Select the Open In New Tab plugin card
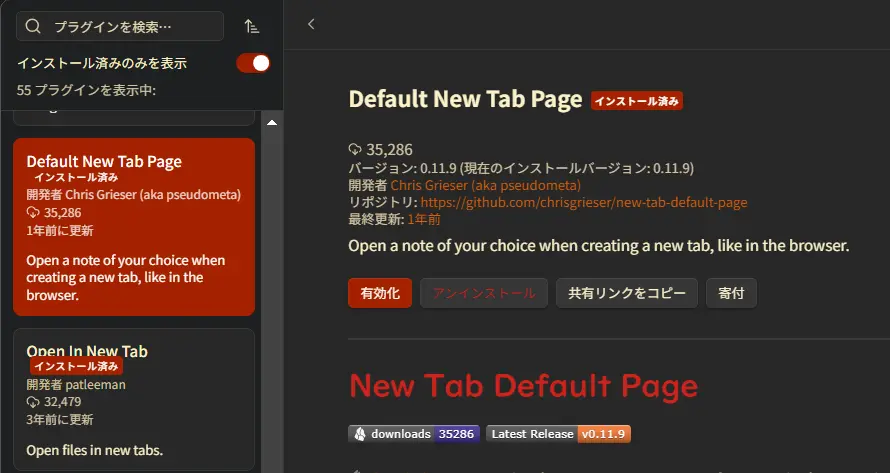The width and height of the screenshot is (890, 473). point(134,399)
